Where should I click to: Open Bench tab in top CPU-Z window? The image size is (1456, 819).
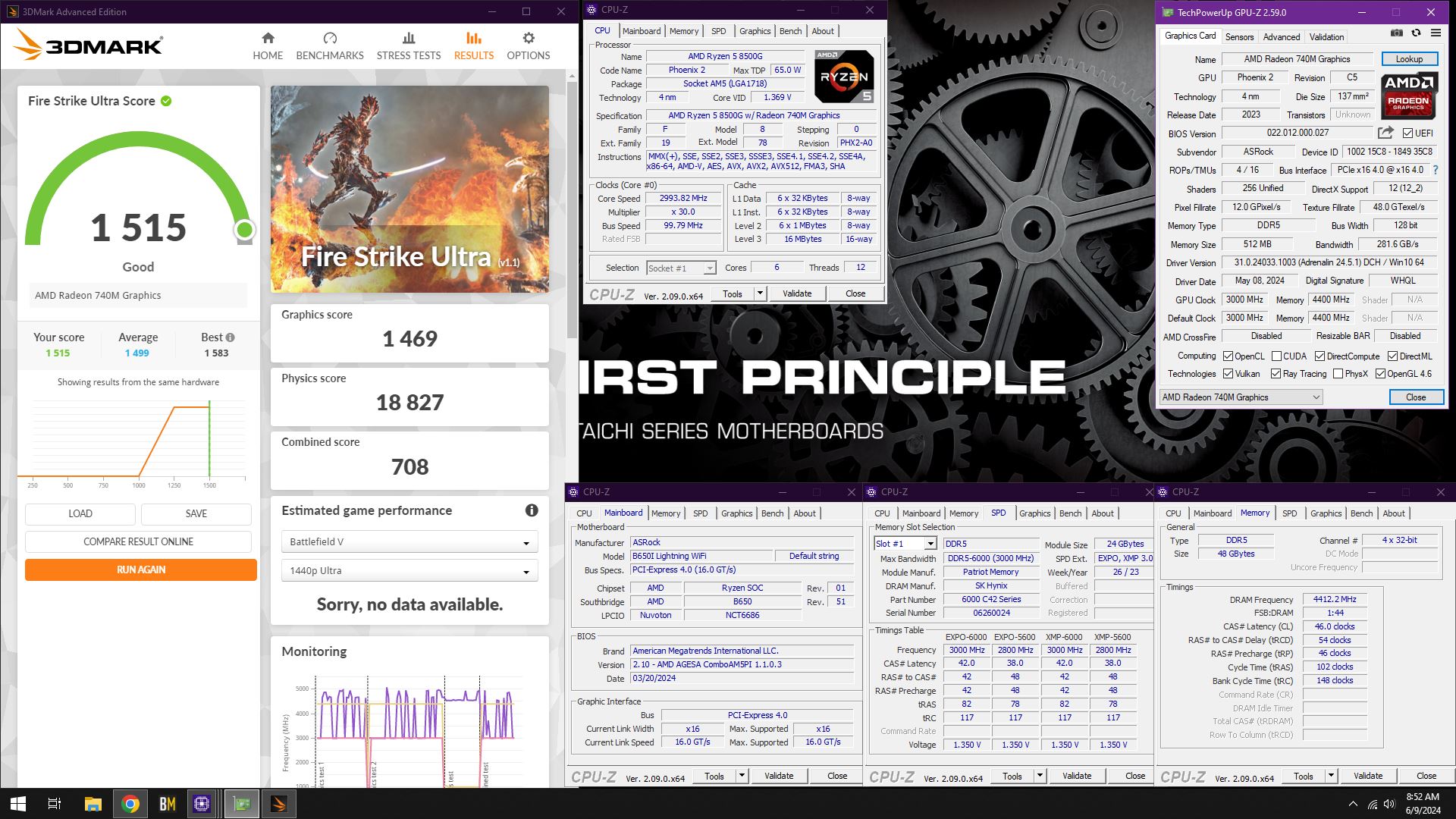coord(790,31)
